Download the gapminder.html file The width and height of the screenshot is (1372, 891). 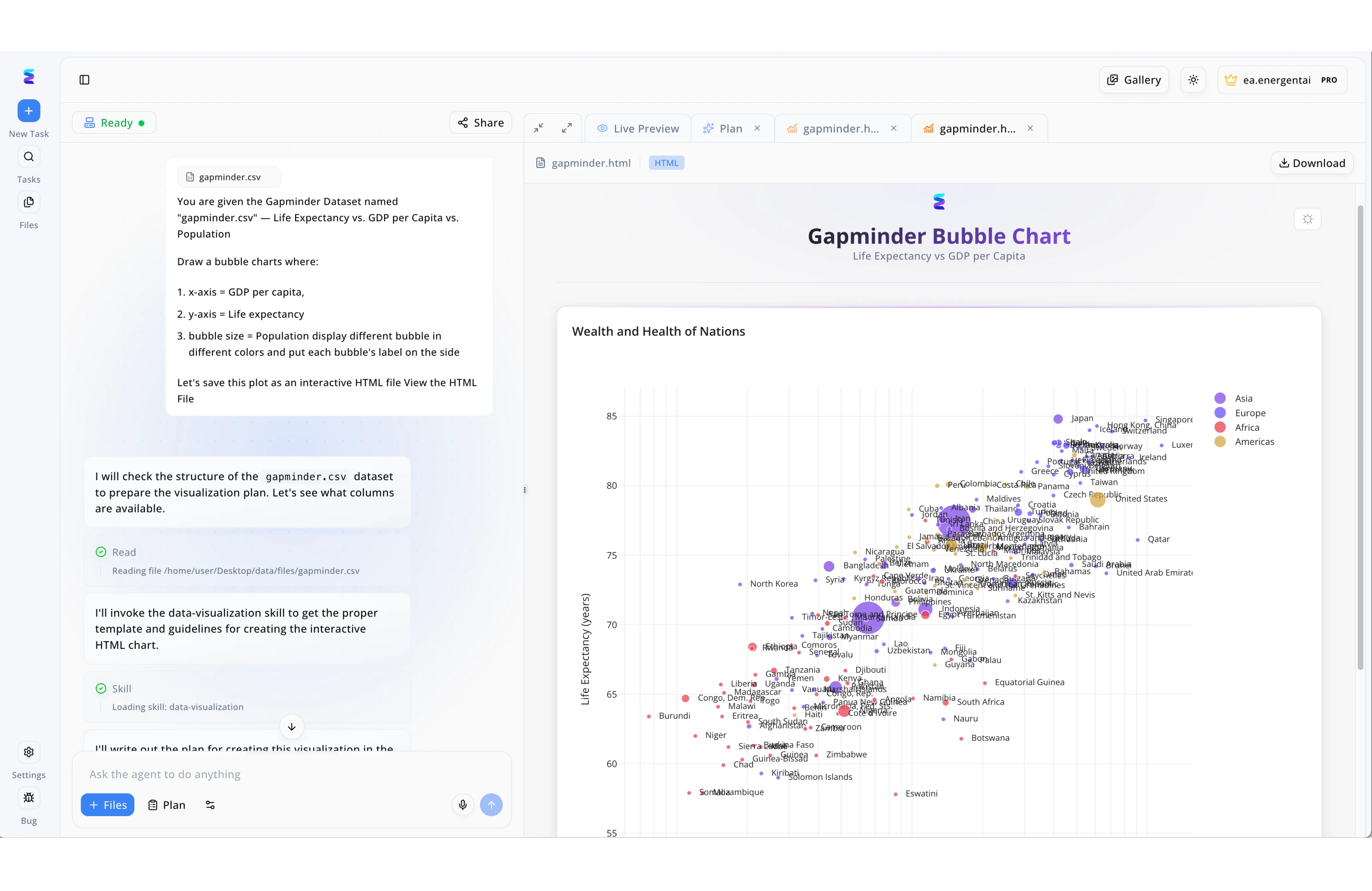point(1311,163)
